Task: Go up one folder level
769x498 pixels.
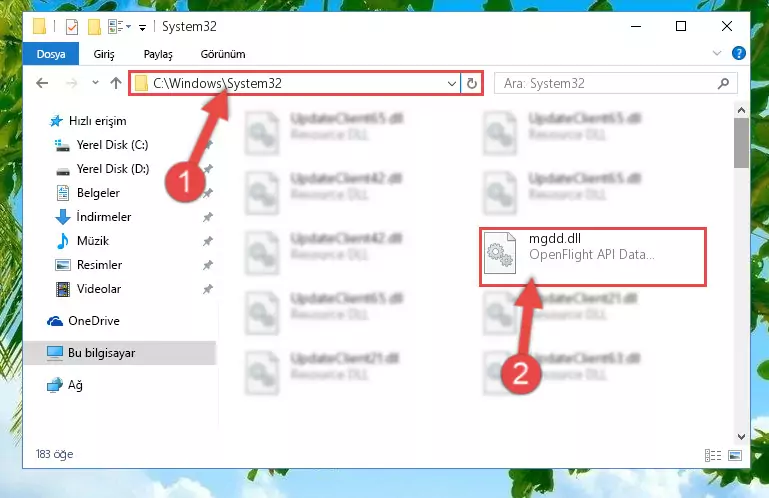Action: point(116,83)
